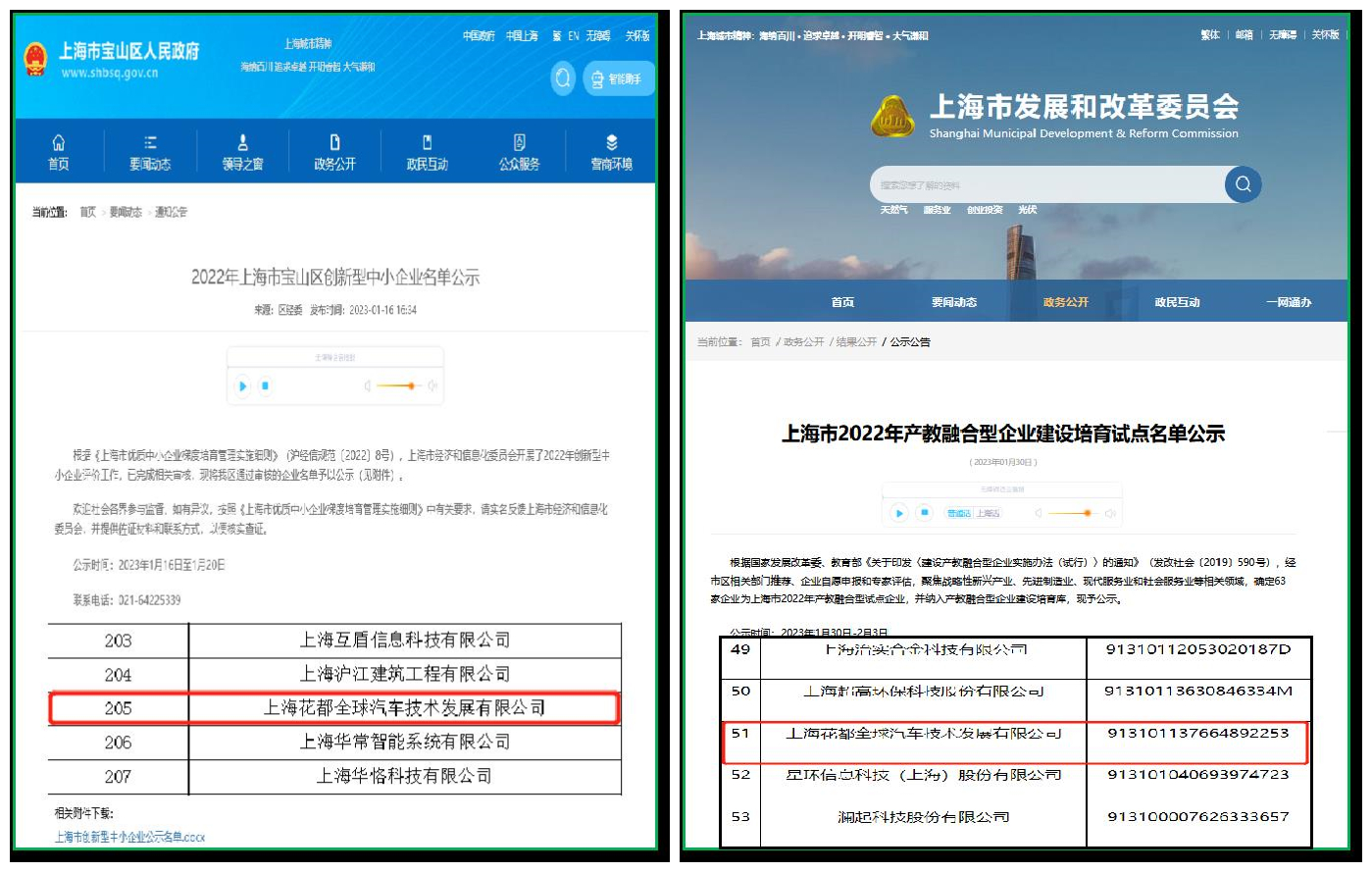Image resolution: width=1372 pixels, height=872 pixels.
Task: Enable 无障碍 mode on Reform Commission page
Action: pos(1283,34)
